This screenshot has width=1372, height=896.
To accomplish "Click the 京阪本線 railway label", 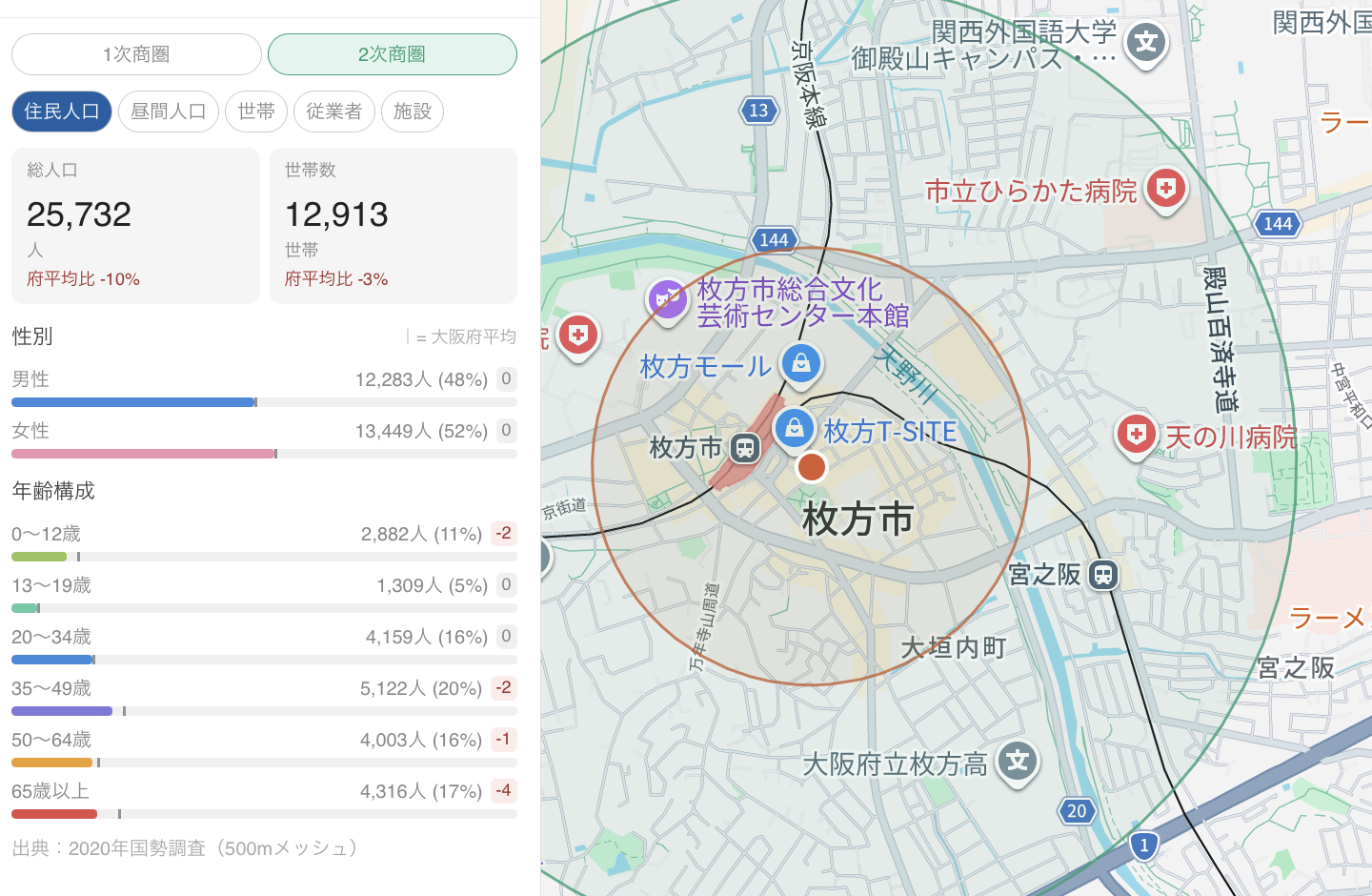I will [810, 83].
